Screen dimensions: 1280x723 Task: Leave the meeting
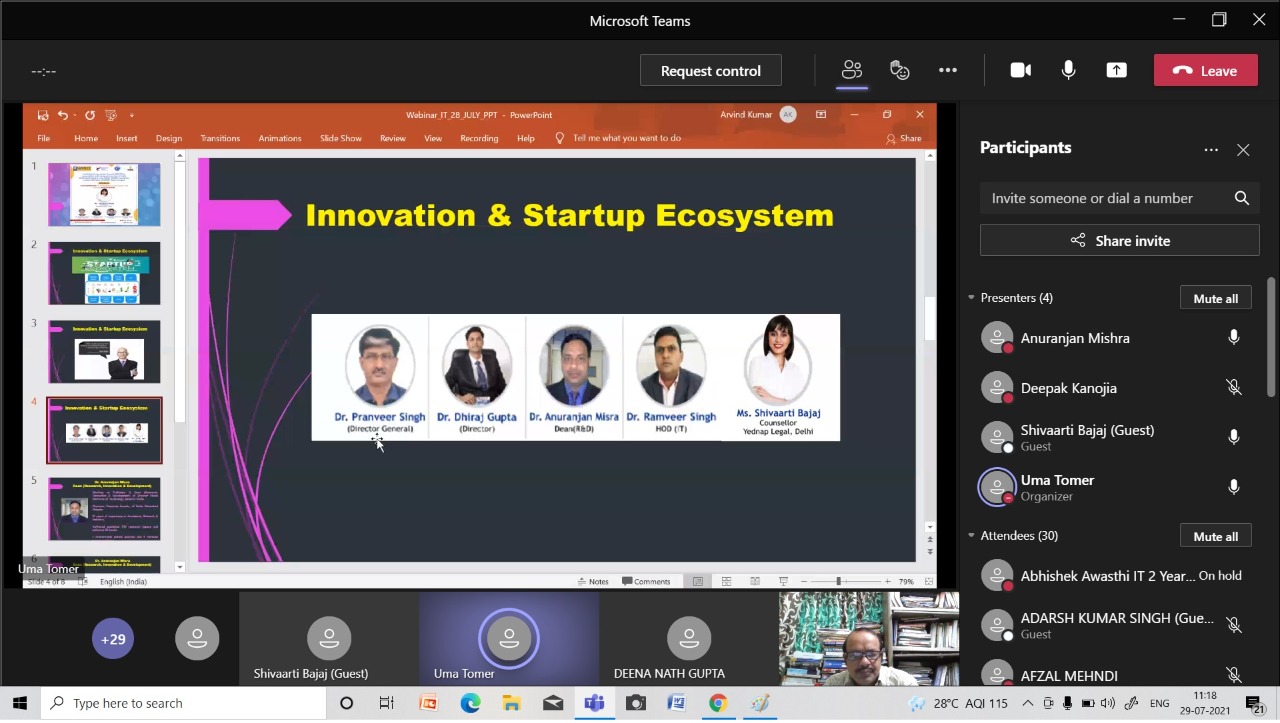click(1205, 70)
